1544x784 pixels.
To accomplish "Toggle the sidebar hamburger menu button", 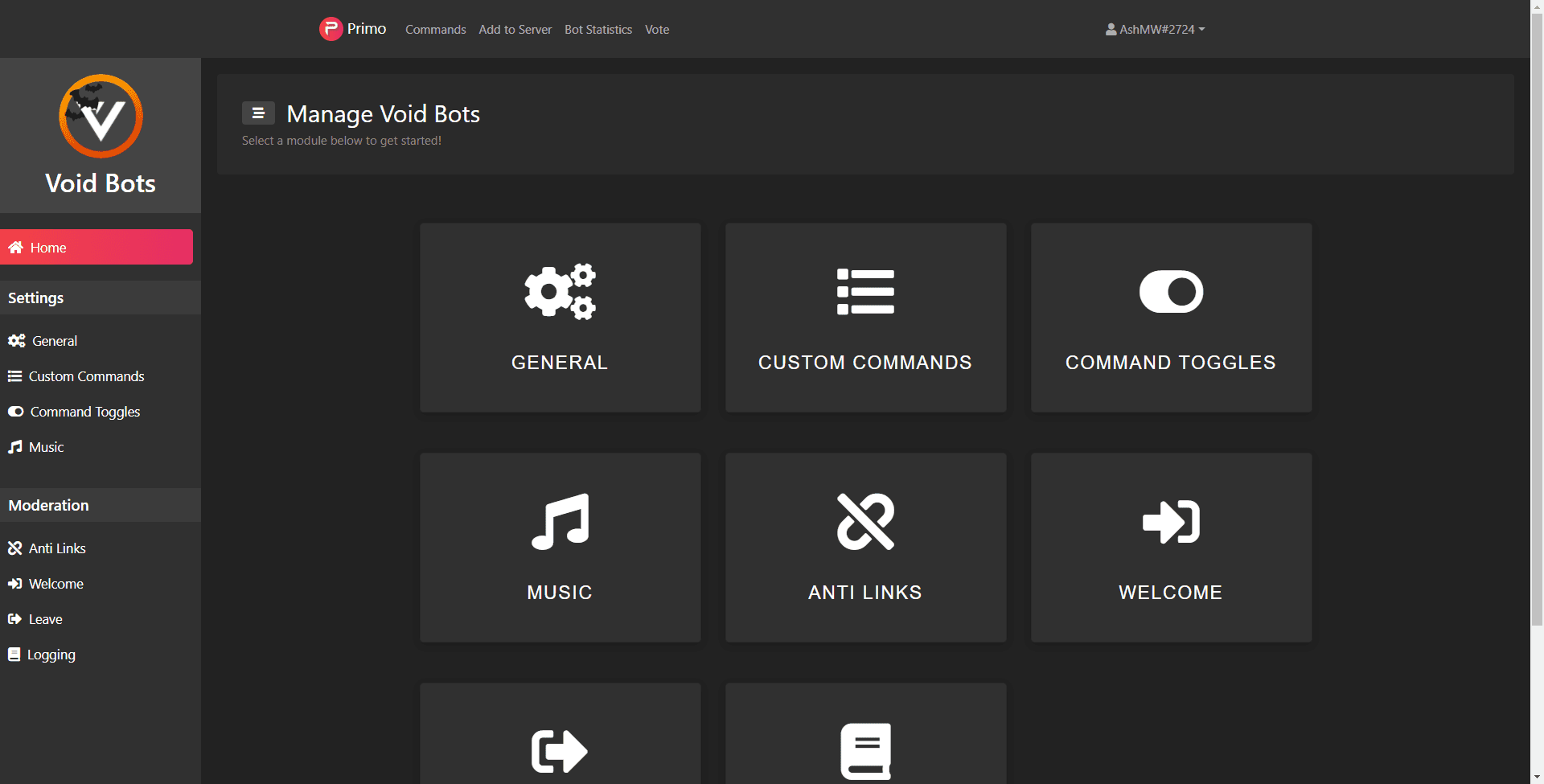I will [258, 113].
